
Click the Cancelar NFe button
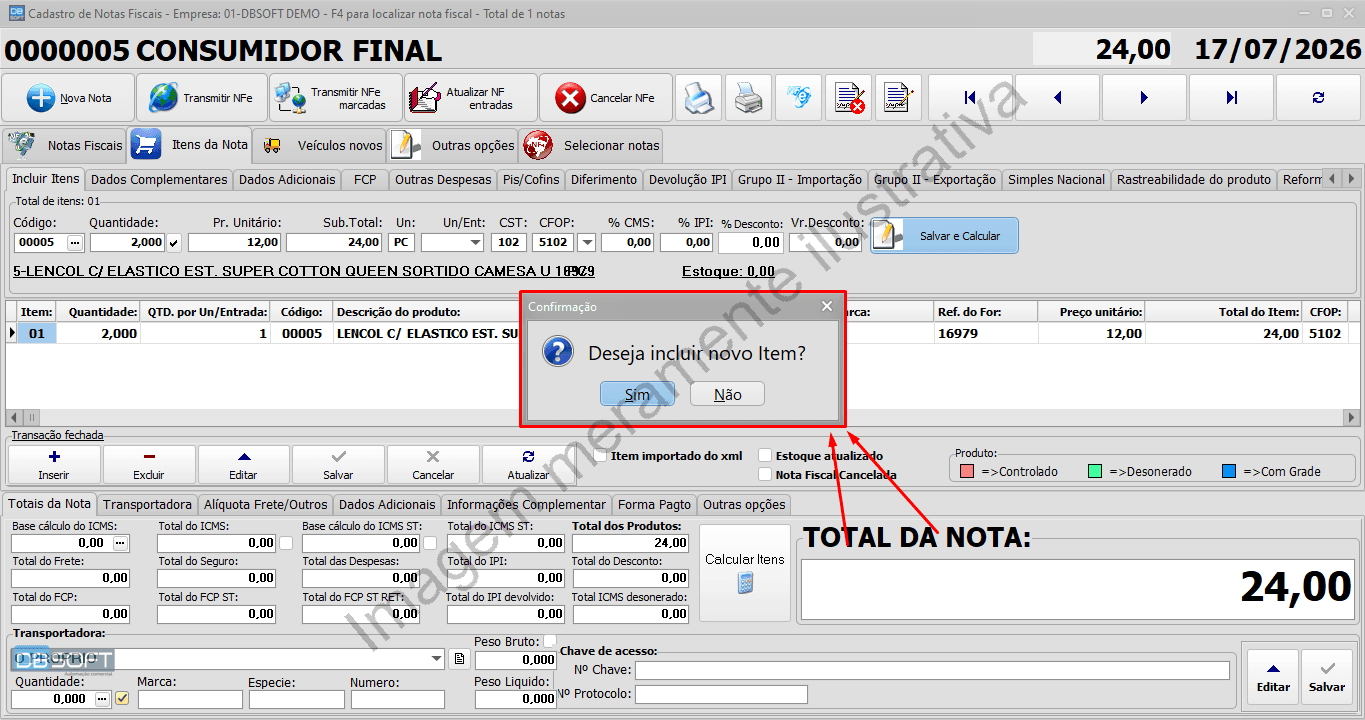pos(605,98)
